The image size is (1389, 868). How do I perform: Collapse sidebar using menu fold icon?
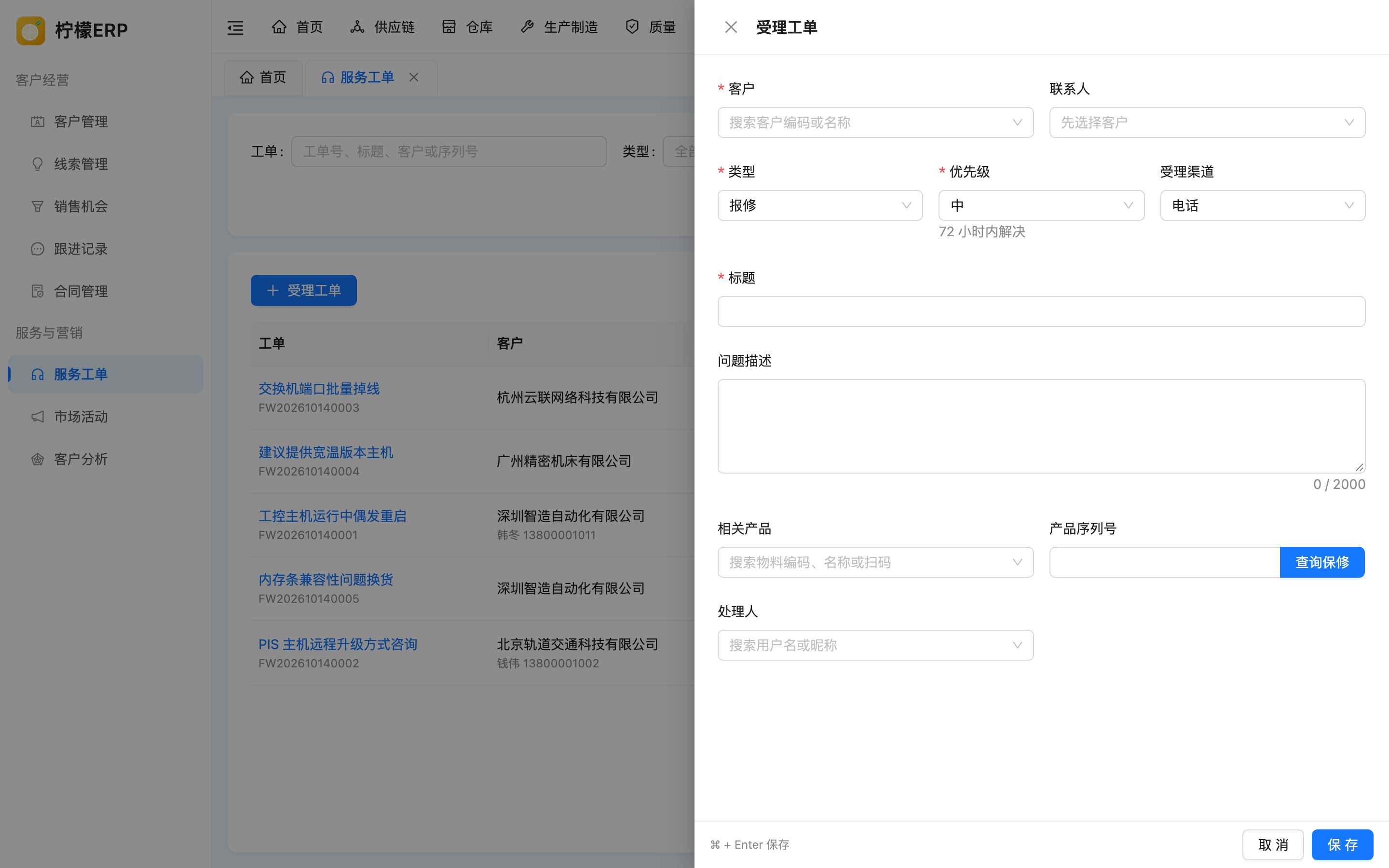tap(235, 27)
